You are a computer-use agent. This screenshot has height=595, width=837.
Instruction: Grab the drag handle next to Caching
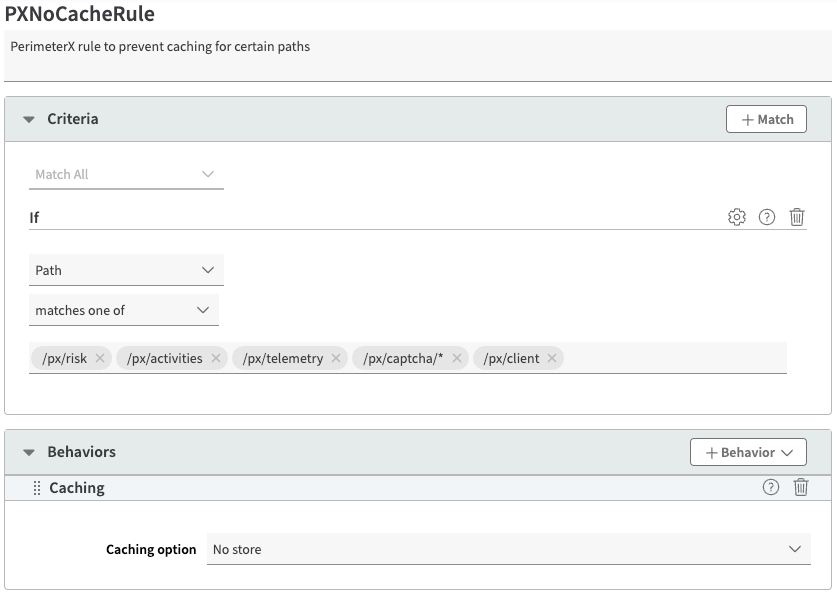point(37,488)
